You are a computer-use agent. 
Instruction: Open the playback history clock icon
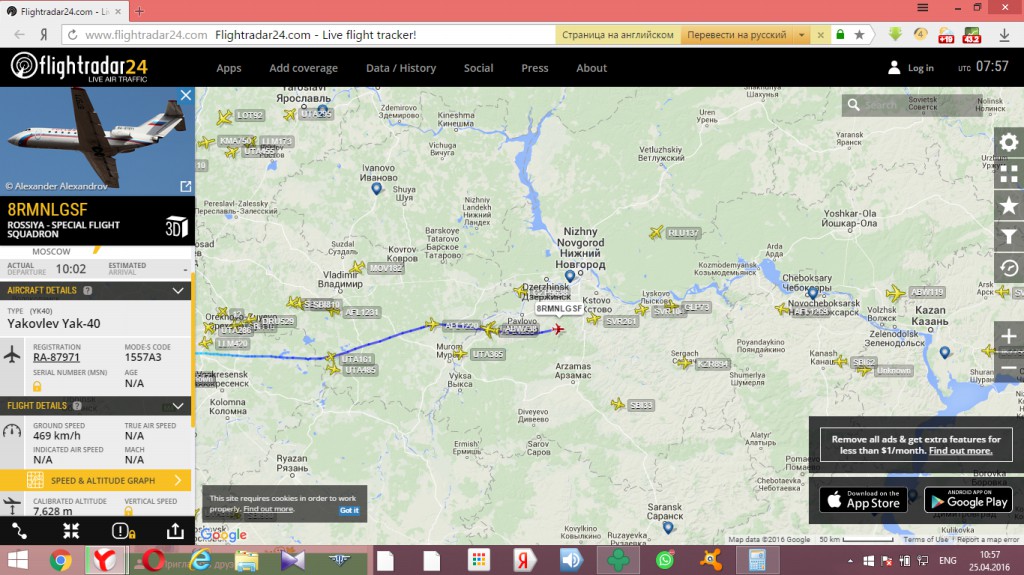(1008, 268)
